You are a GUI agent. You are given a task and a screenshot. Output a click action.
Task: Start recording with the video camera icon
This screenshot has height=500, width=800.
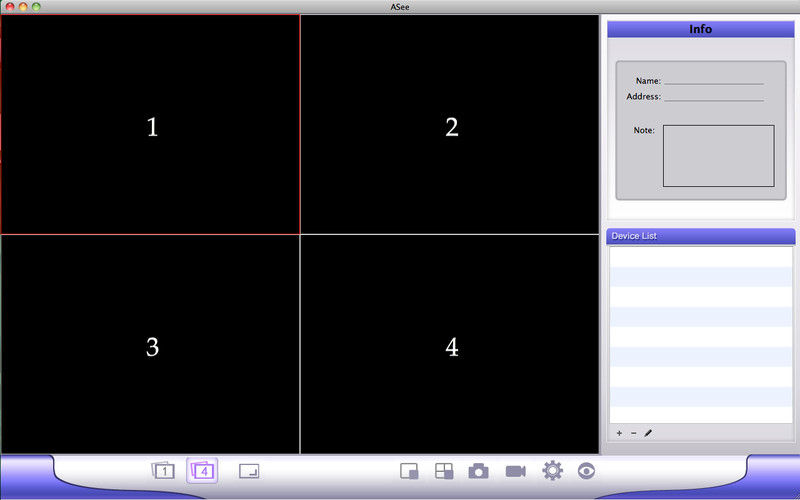[x=515, y=471]
